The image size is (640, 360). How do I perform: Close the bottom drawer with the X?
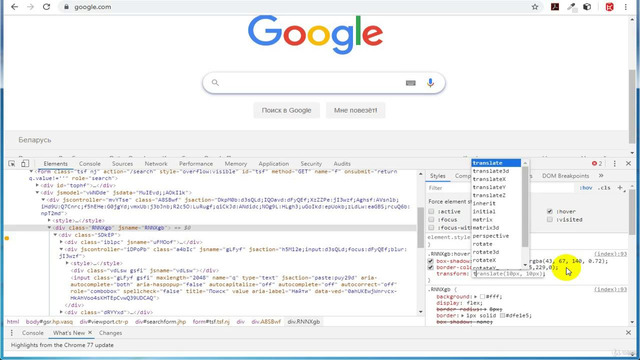tap(629, 333)
